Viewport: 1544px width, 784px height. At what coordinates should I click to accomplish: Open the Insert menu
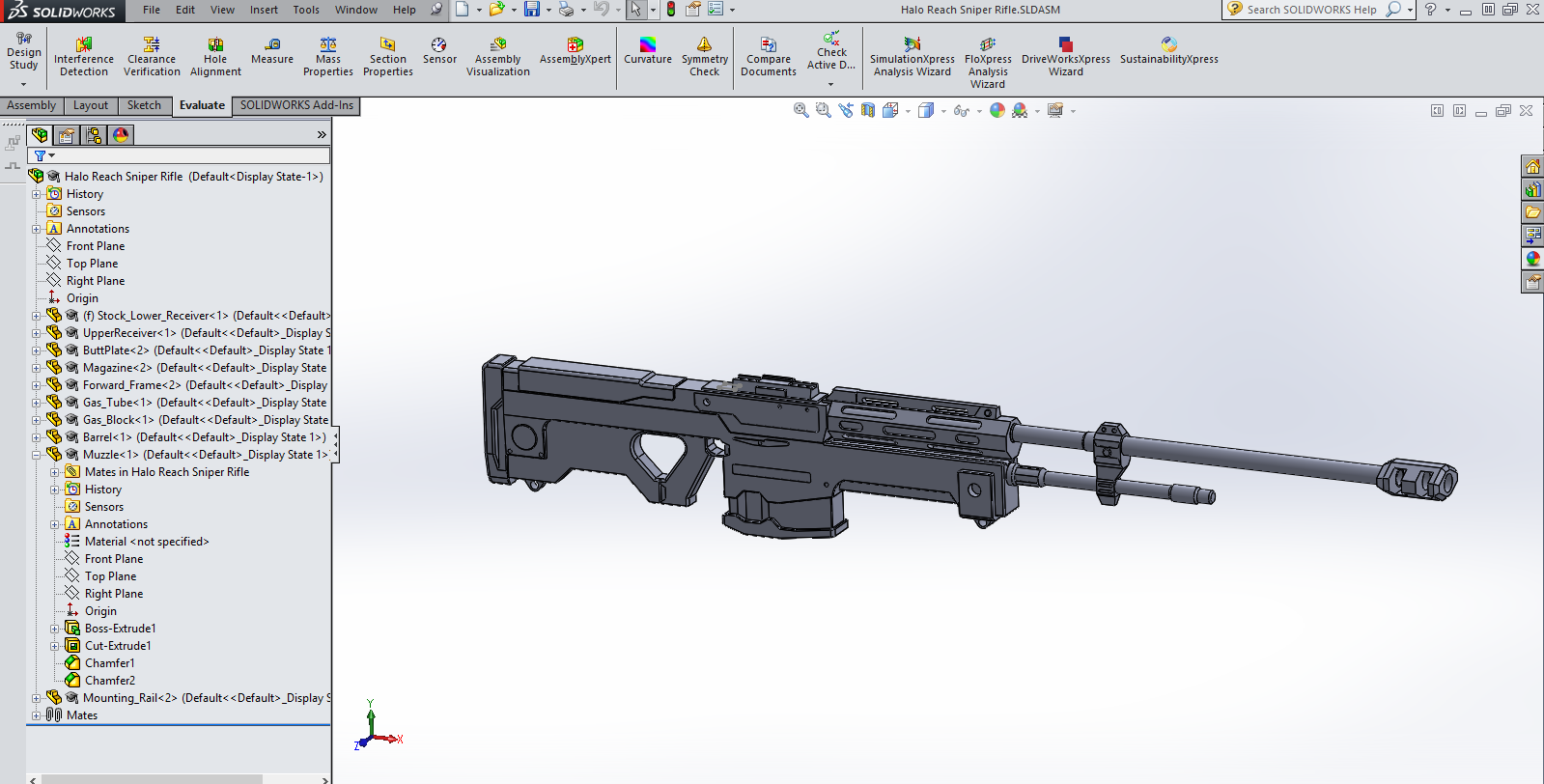pos(264,10)
